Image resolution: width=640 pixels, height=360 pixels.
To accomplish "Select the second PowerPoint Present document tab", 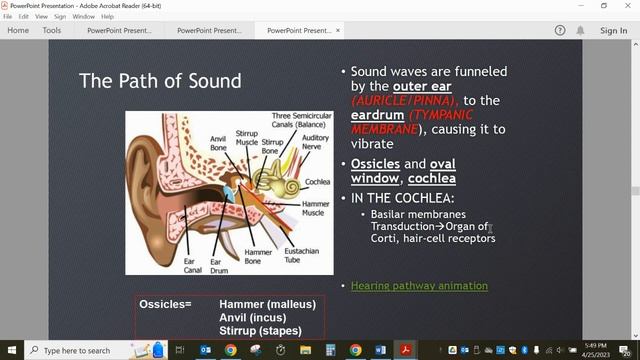I will pos(209,31).
